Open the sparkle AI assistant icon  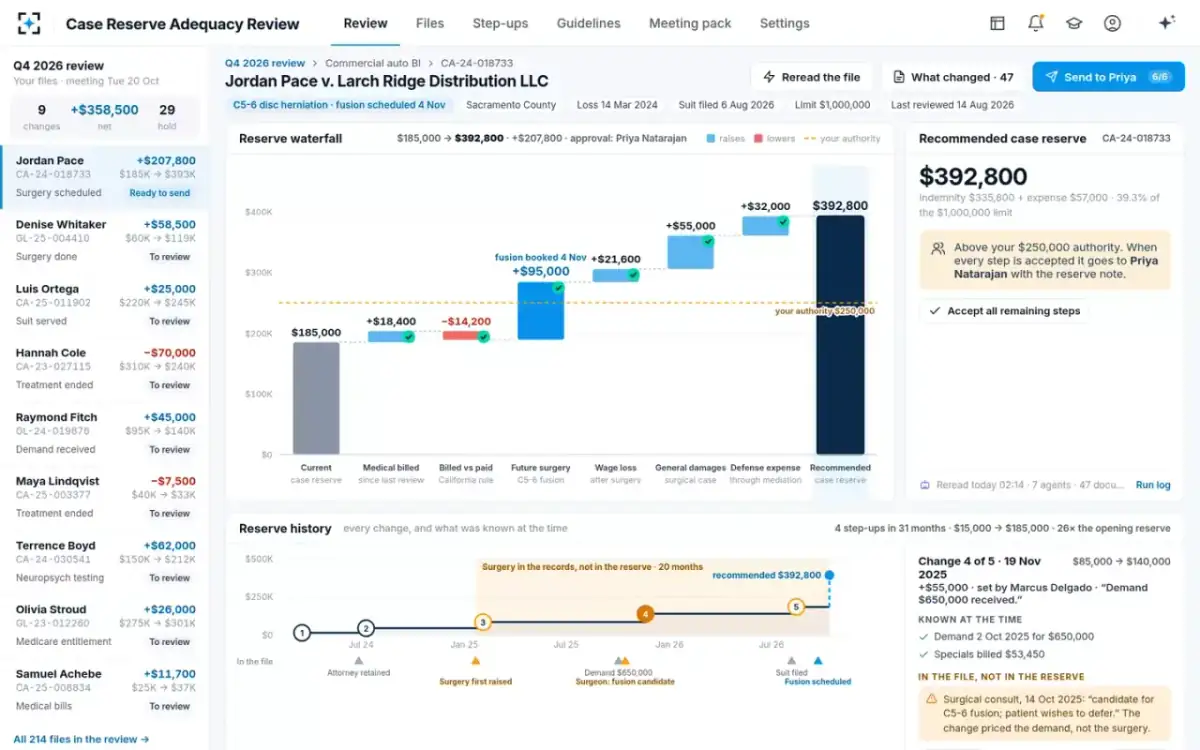click(x=1166, y=23)
